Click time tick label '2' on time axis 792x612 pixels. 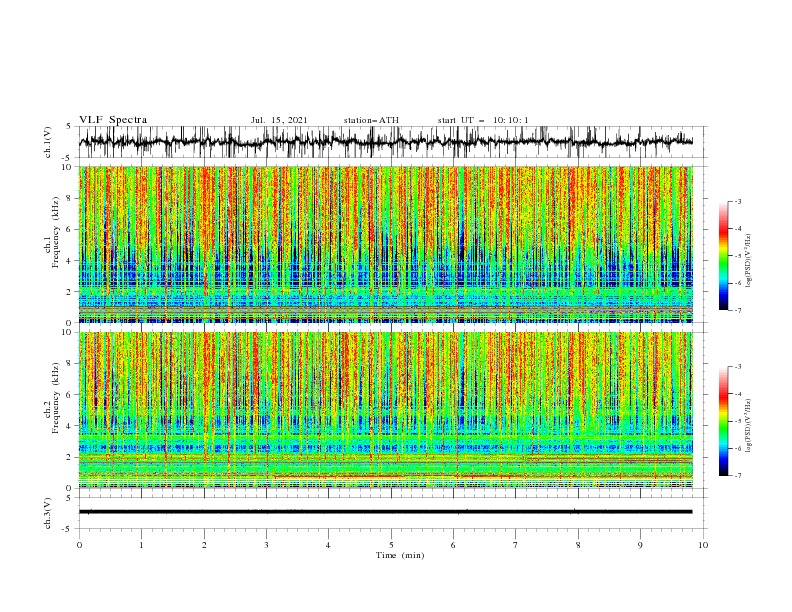tap(204, 545)
